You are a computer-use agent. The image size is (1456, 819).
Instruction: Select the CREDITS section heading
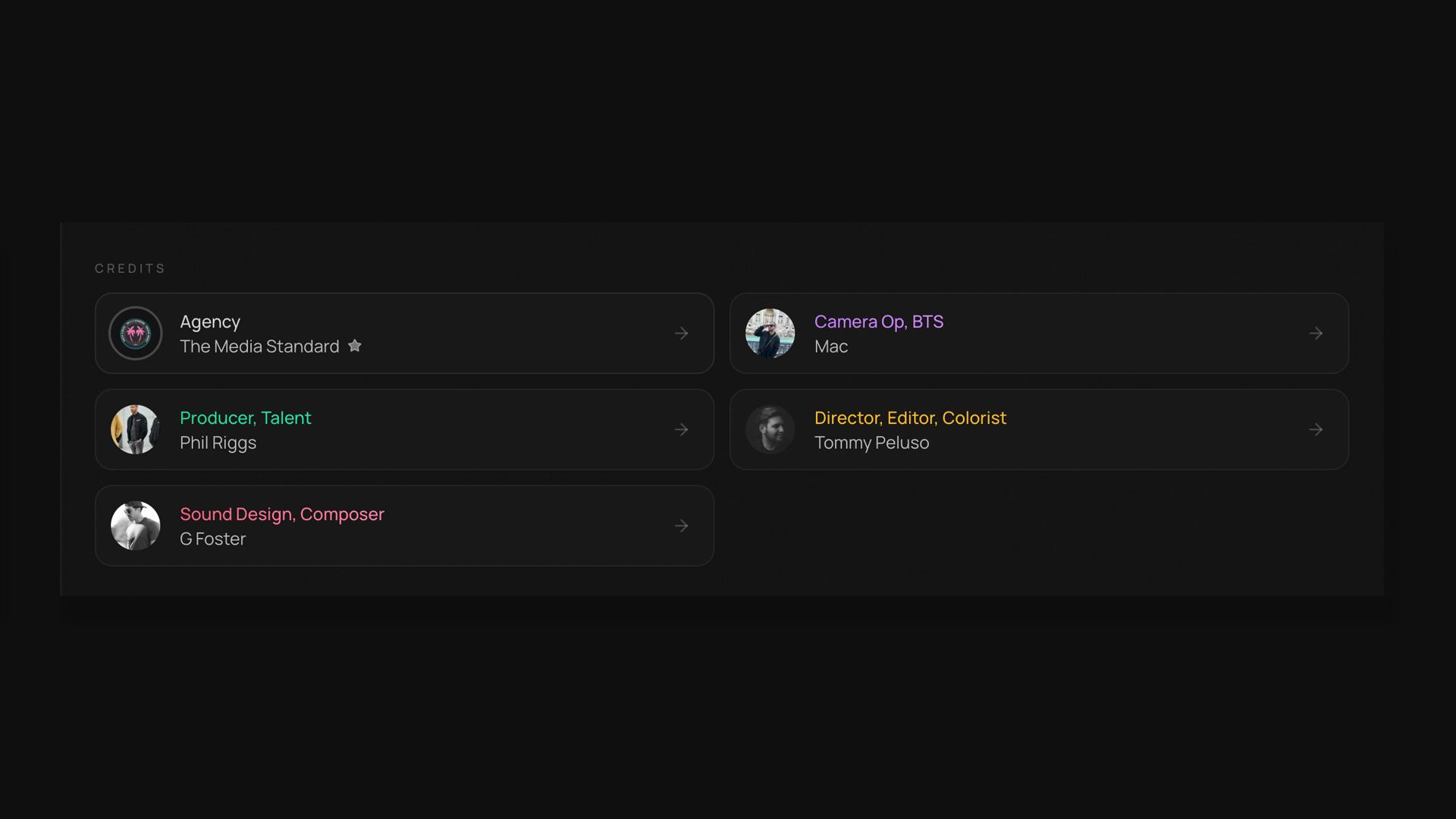click(x=130, y=268)
